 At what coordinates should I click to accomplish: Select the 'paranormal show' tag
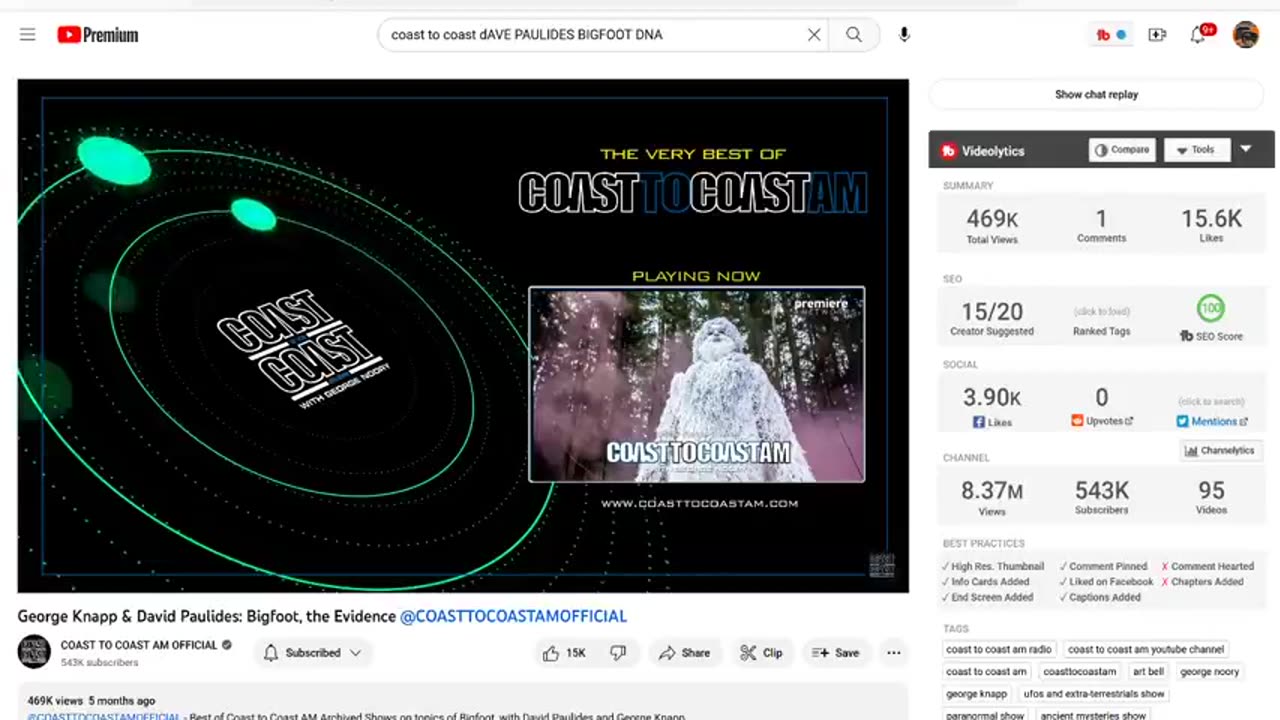coord(985,715)
